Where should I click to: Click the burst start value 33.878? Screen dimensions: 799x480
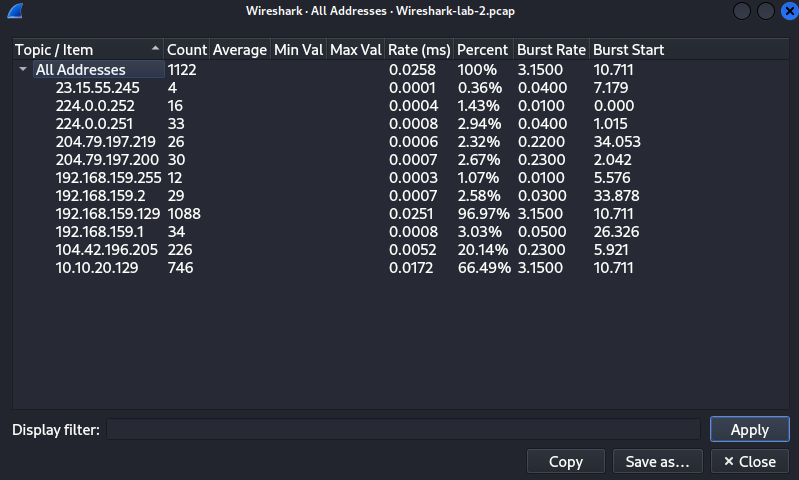tap(616, 196)
